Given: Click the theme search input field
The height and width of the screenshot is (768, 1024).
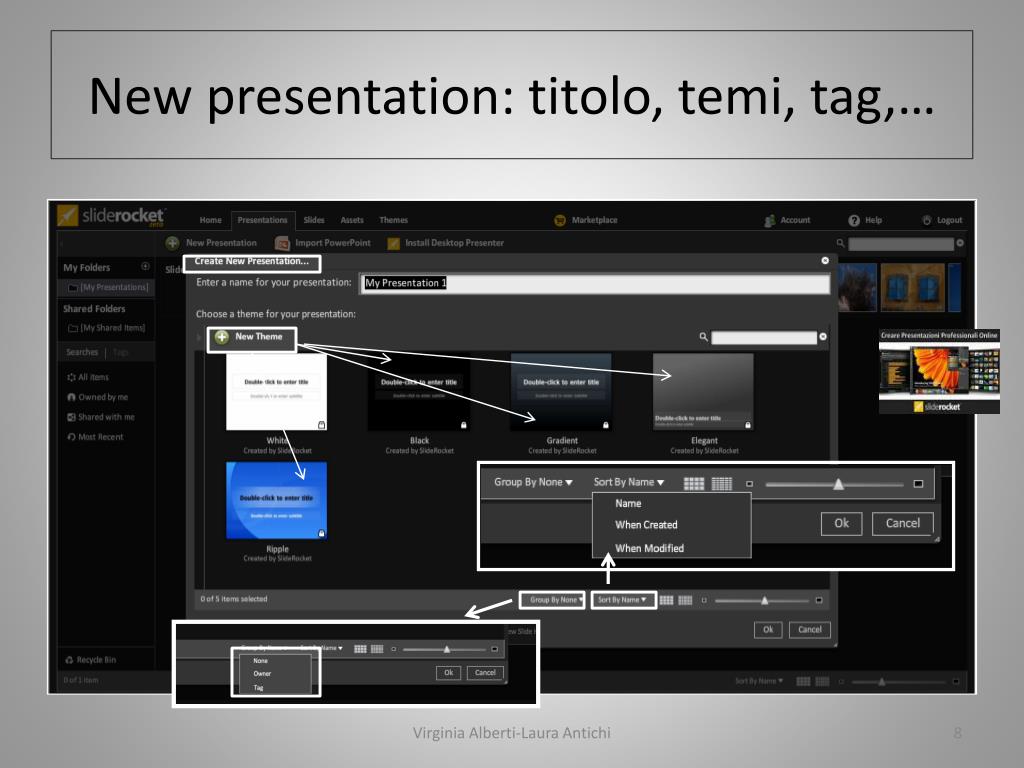Looking at the screenshot, I should [763, 338].
